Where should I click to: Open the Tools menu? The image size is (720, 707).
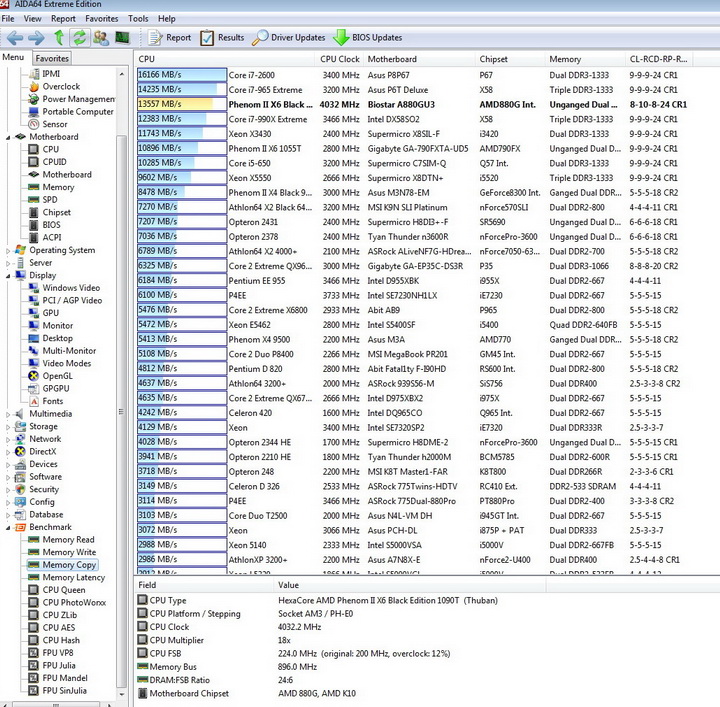point(138,19)
